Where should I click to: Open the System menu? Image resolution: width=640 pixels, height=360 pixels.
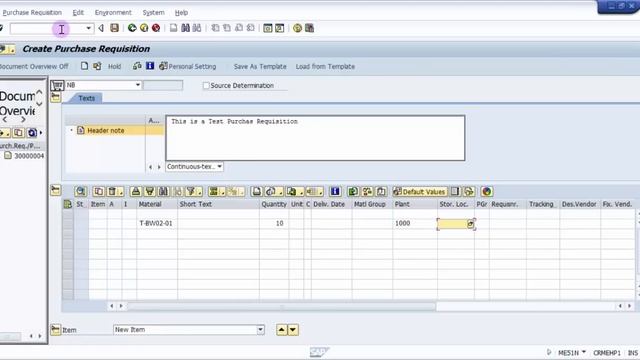point(153,13)
